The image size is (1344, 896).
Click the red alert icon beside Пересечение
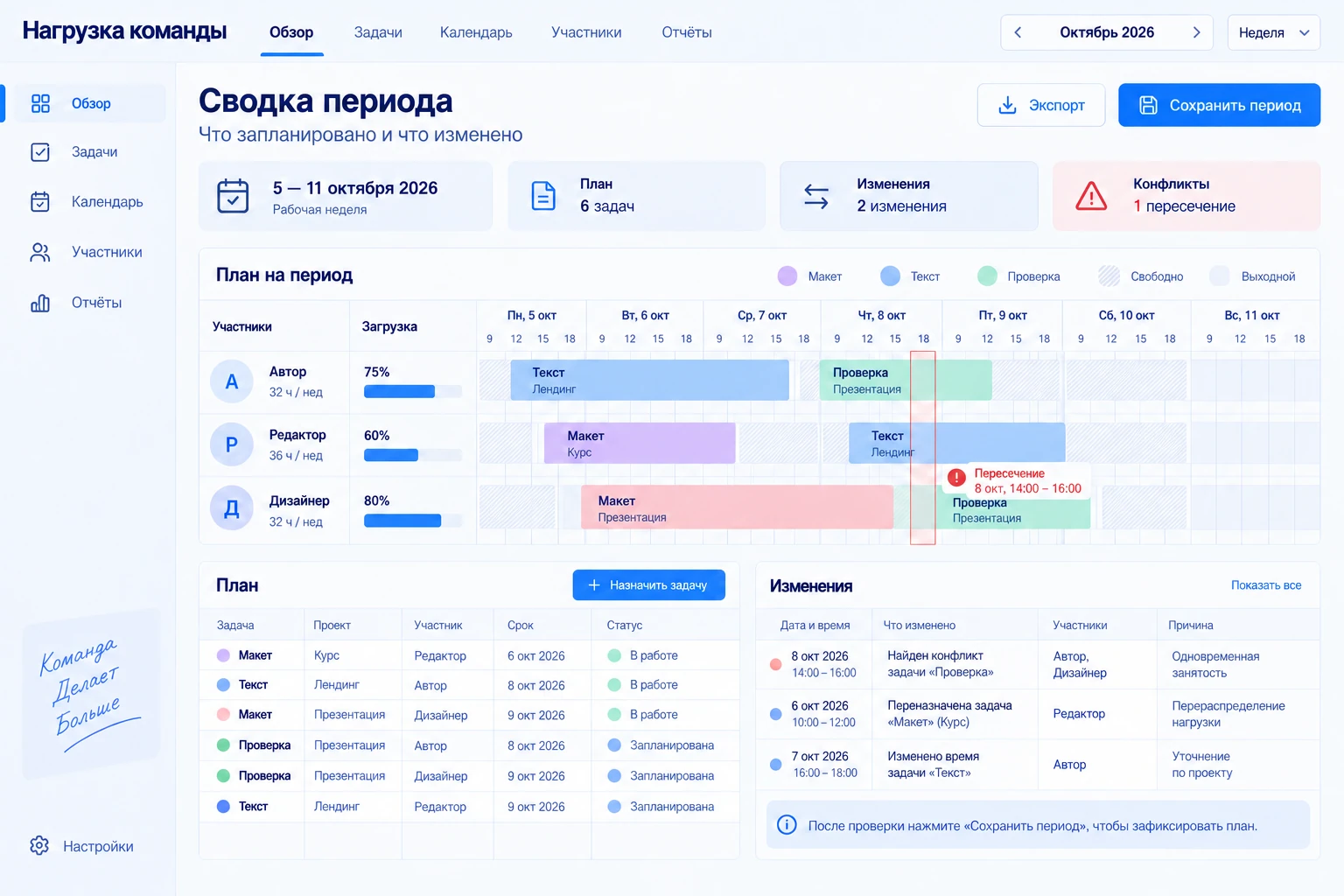956,478
